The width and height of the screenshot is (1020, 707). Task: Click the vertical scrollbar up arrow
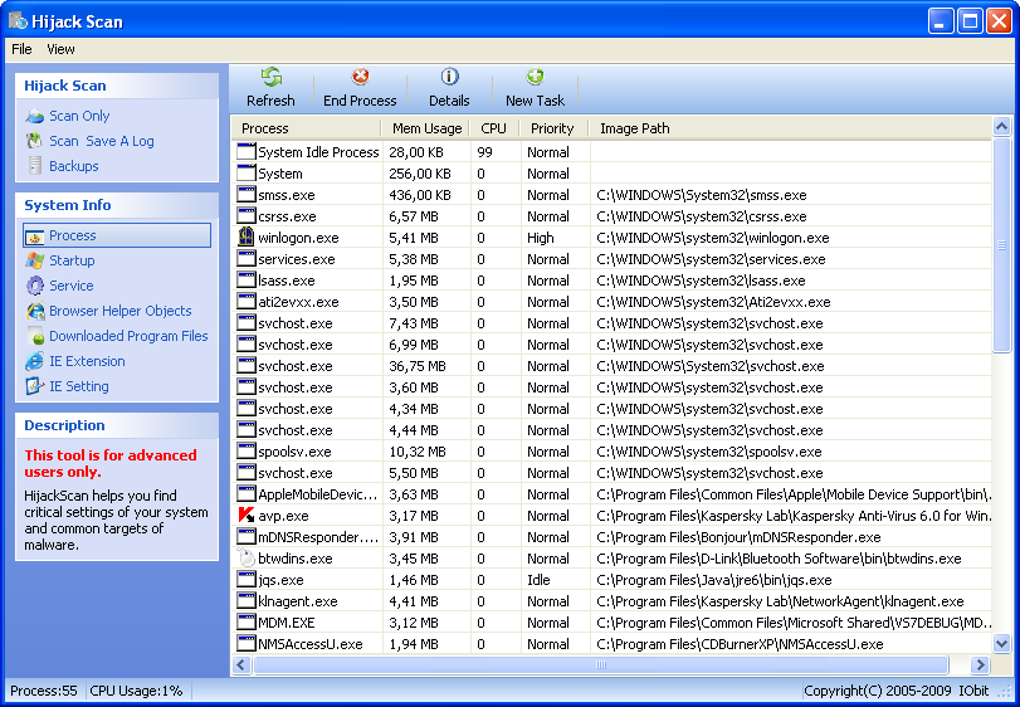[x=1002, y=127]
